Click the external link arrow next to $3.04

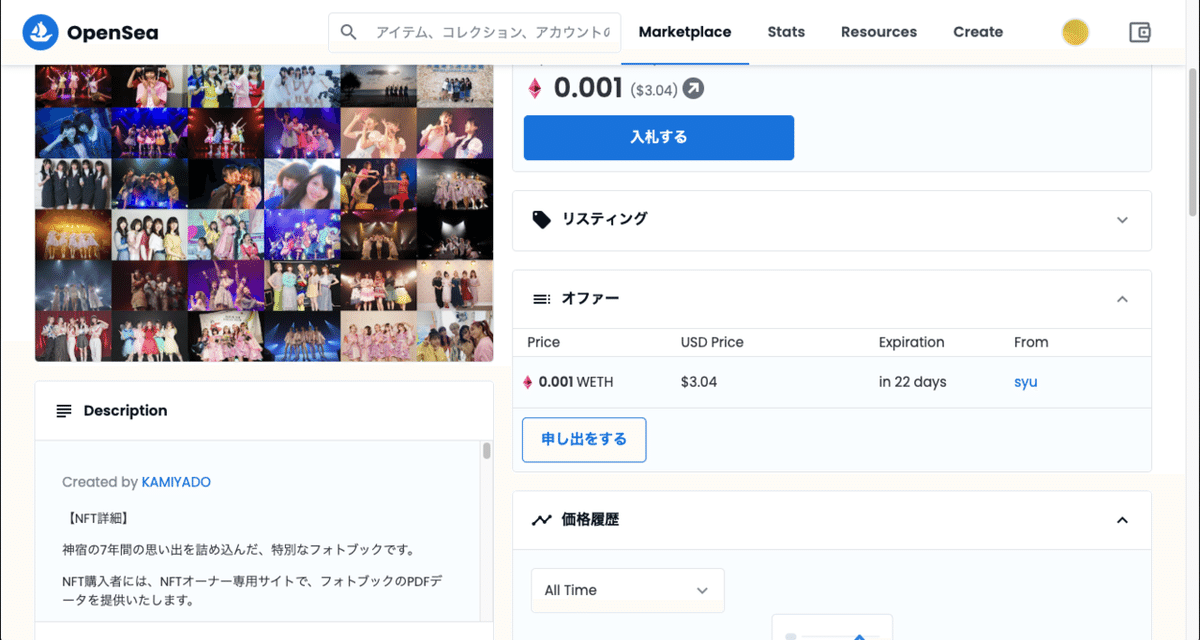691,88
